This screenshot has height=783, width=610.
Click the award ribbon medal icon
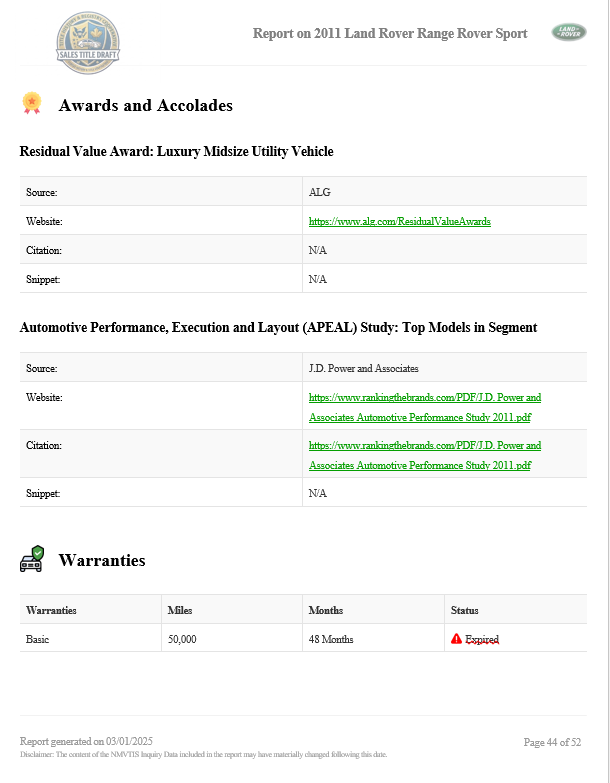[32, 103]
